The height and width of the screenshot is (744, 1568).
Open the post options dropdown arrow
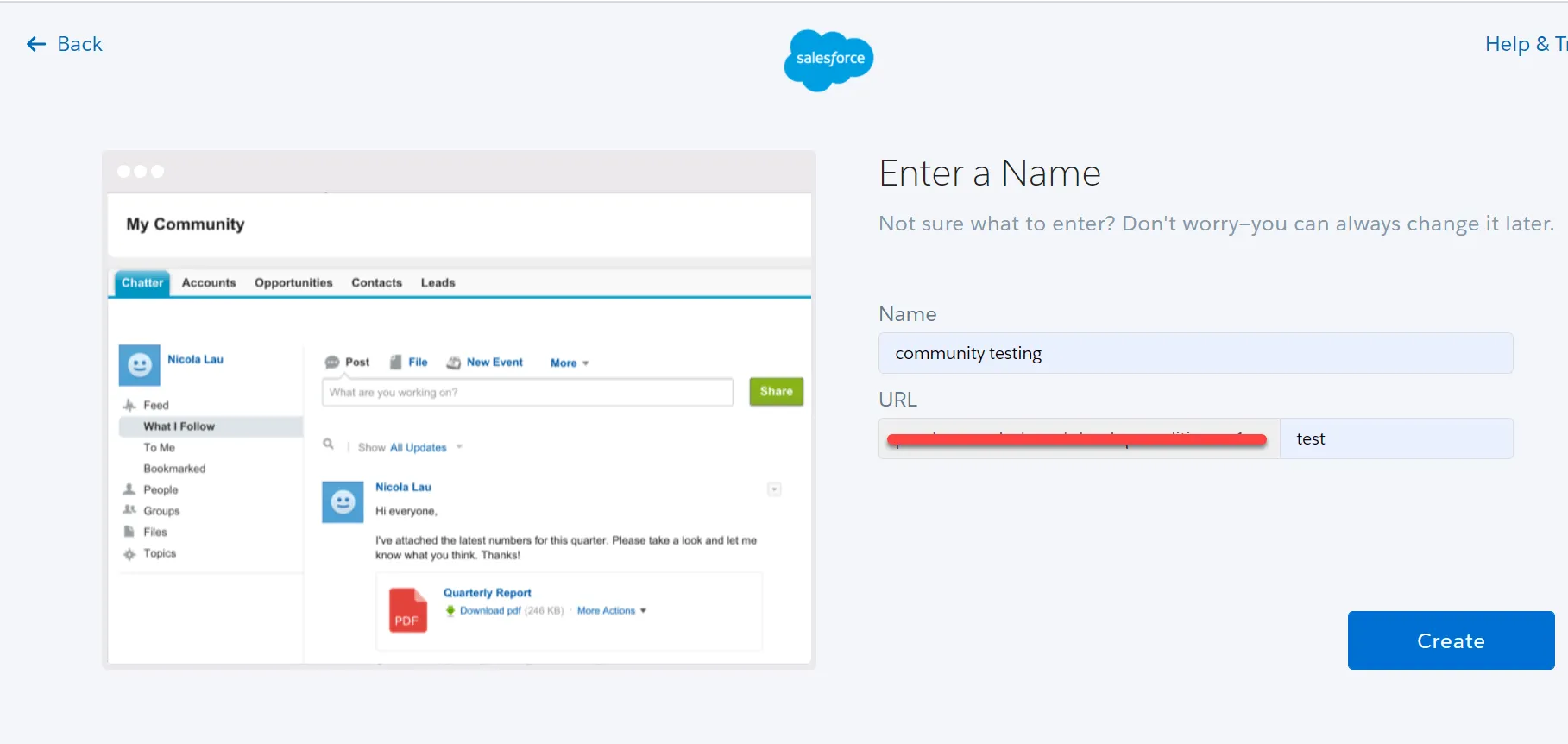(x=774, y=489)
